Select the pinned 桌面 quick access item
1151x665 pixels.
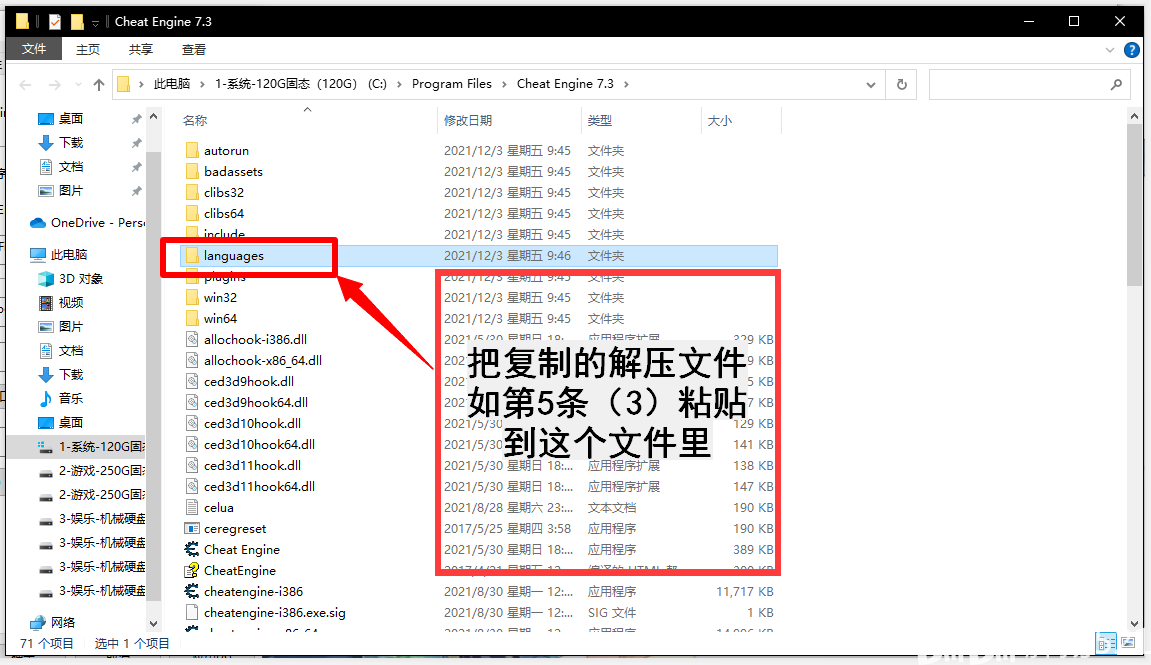point(61,119)
